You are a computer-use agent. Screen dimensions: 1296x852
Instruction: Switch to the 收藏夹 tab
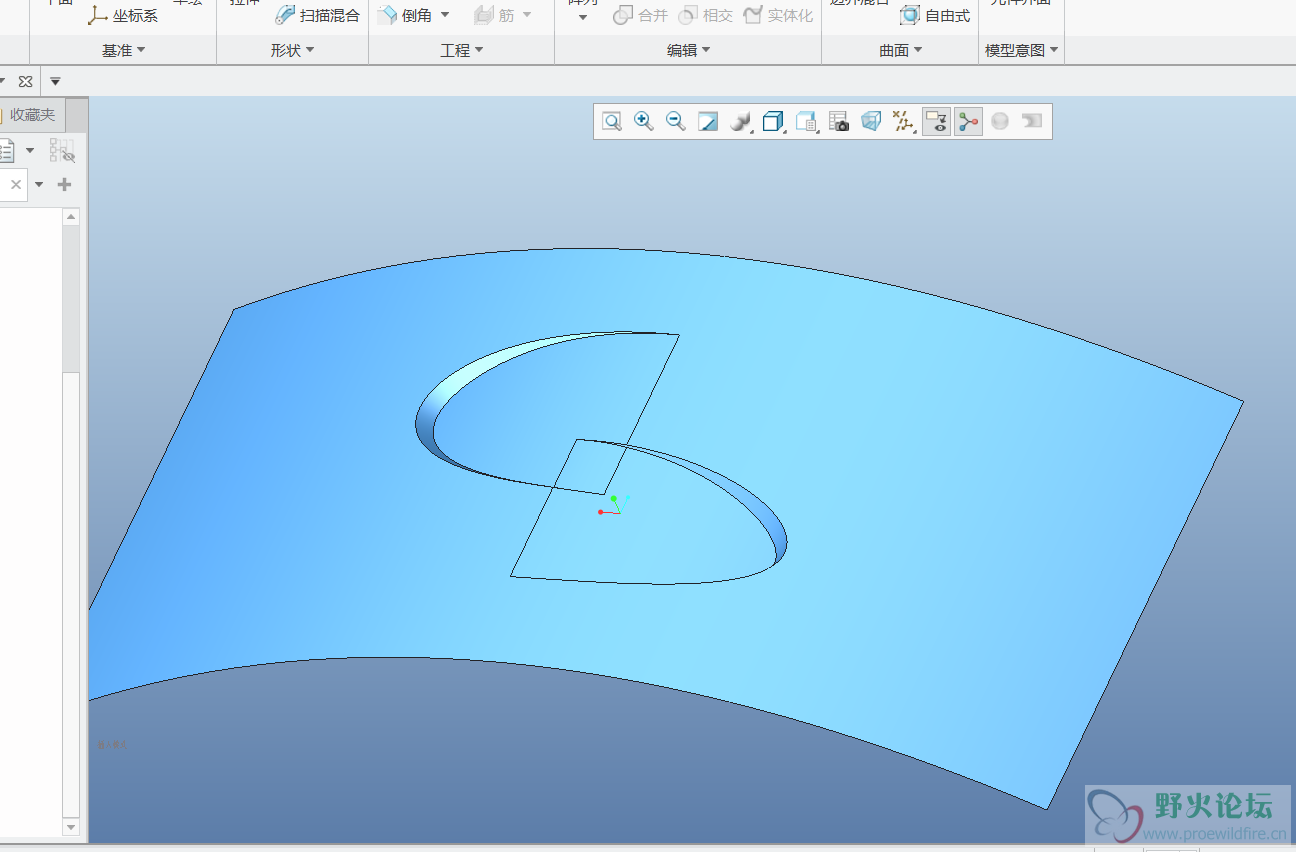click(x=32, y=115)
